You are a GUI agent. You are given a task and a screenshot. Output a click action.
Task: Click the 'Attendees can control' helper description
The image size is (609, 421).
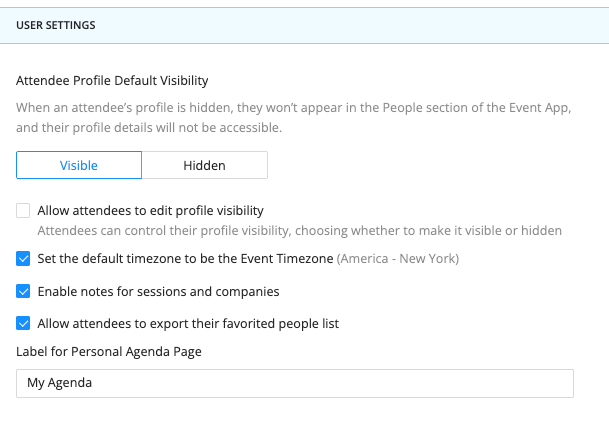[x=300, y=231]
